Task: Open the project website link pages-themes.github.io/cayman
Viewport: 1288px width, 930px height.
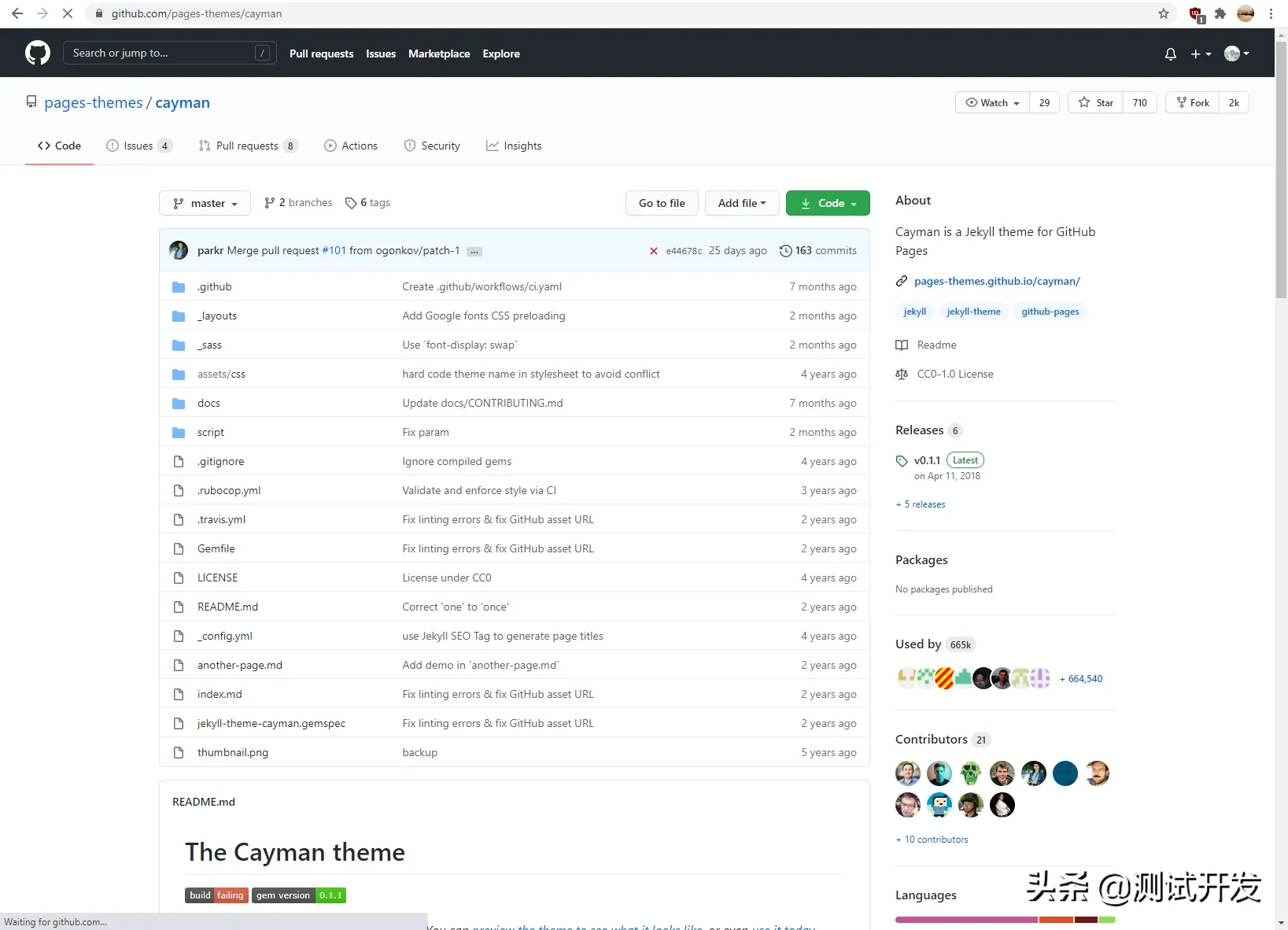Action: click(x=997, y=281)
